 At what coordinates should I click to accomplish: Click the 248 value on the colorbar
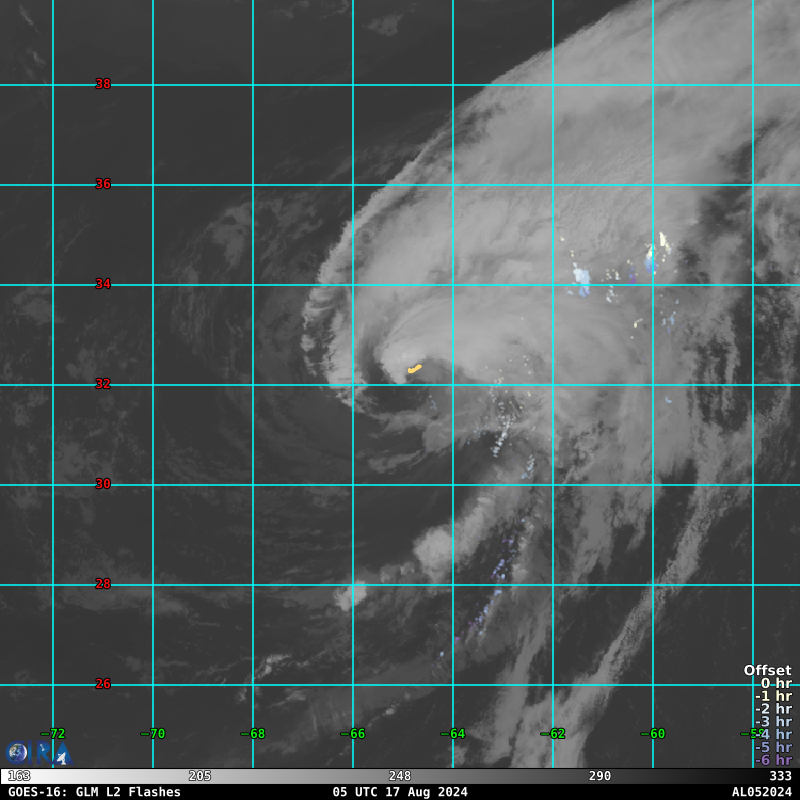click(x=400, y=776)
